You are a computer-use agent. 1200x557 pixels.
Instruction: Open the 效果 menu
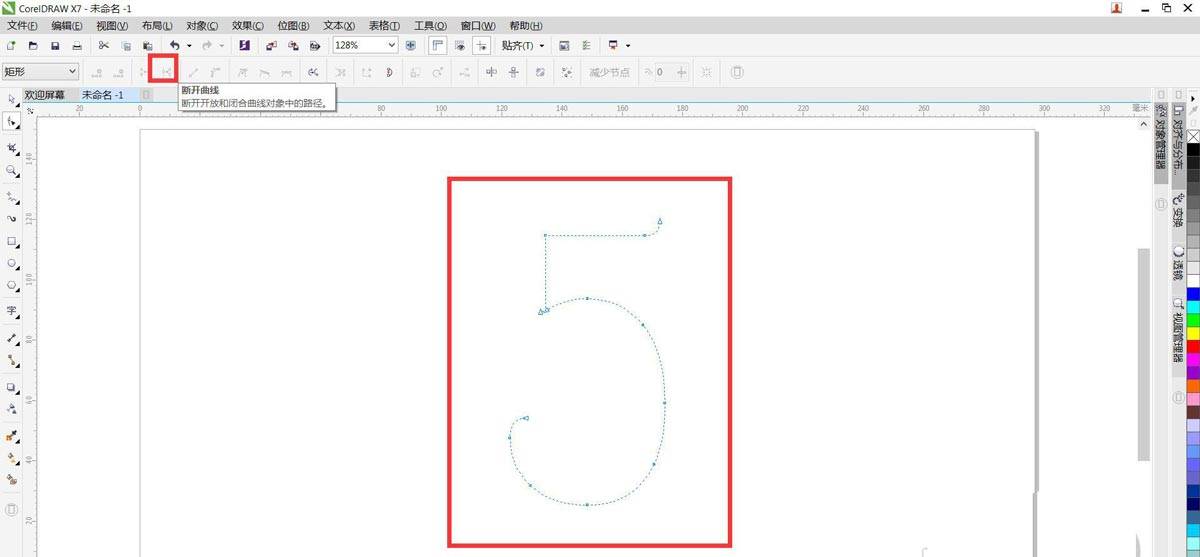pos(247,26)
